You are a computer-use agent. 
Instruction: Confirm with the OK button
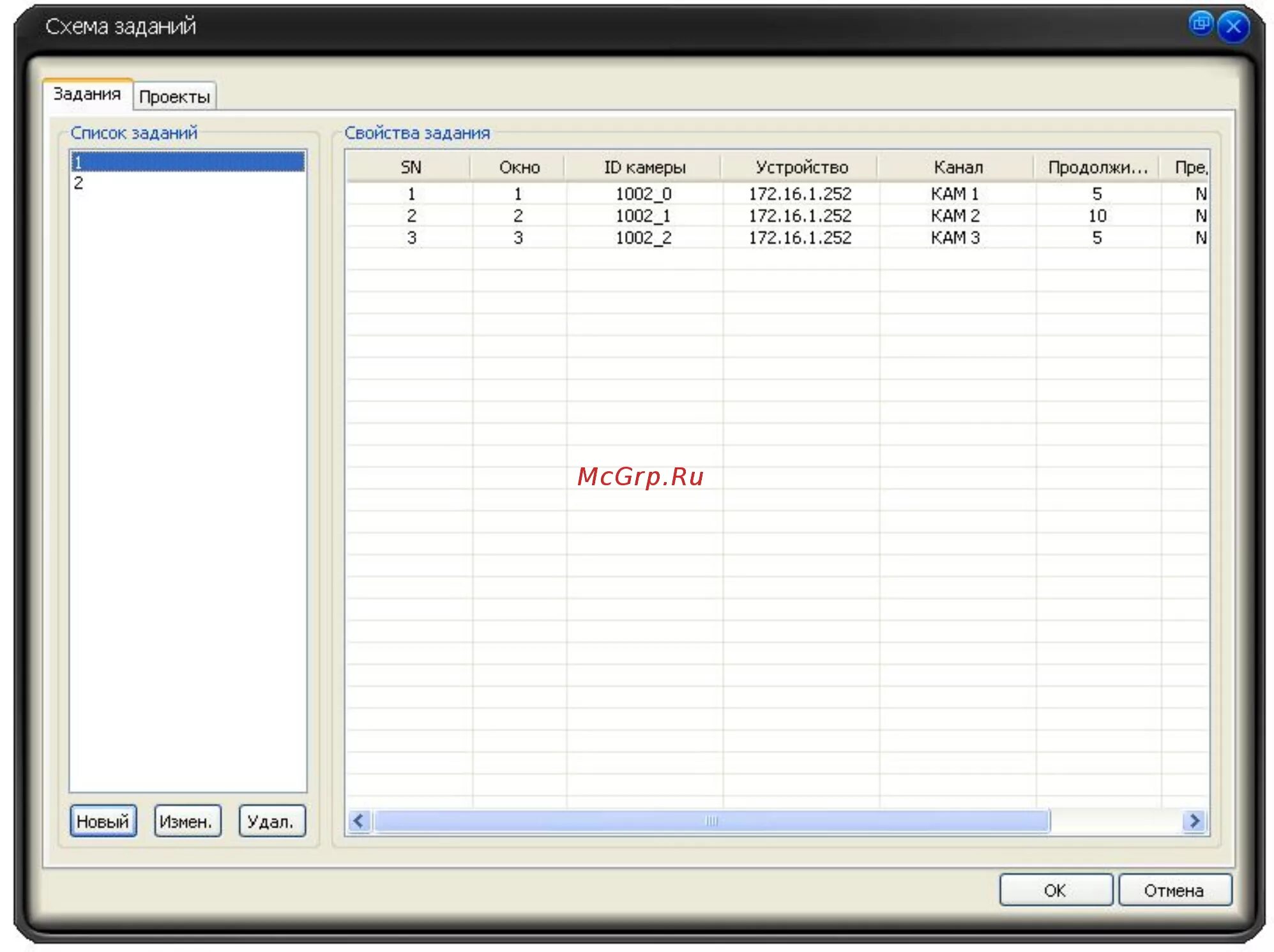1055,890
